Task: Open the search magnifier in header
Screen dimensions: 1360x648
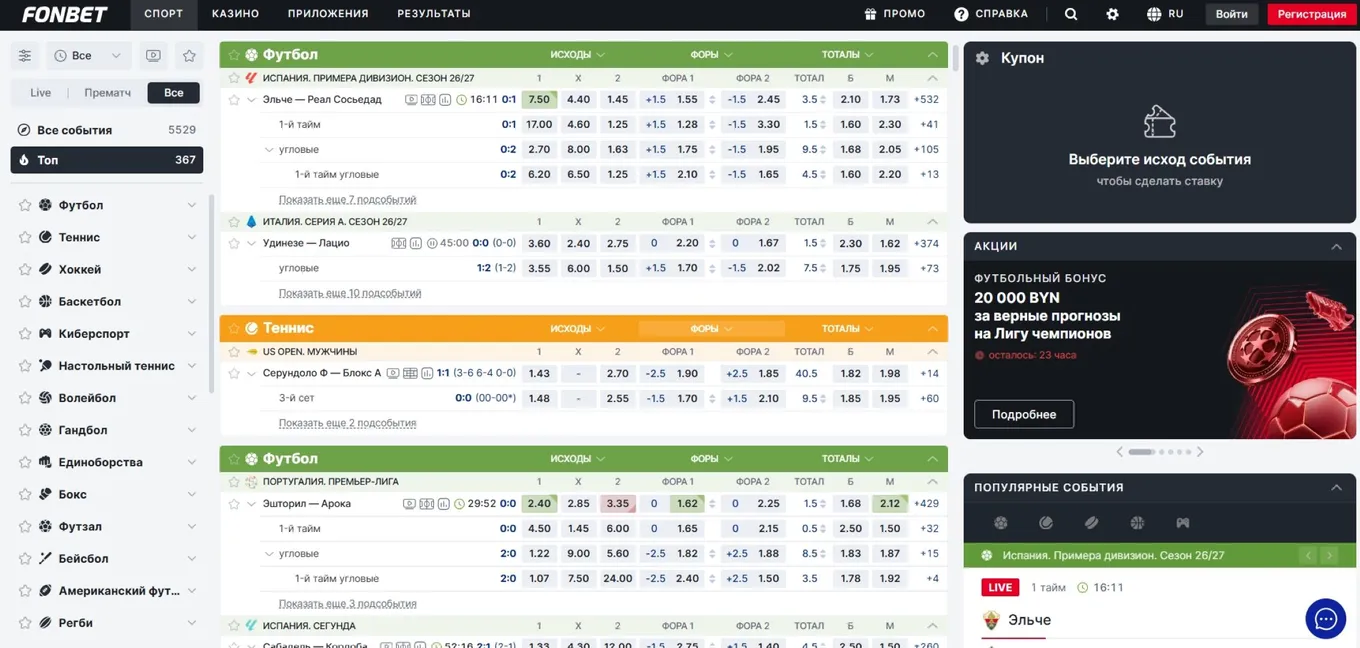Action: 1071,14
